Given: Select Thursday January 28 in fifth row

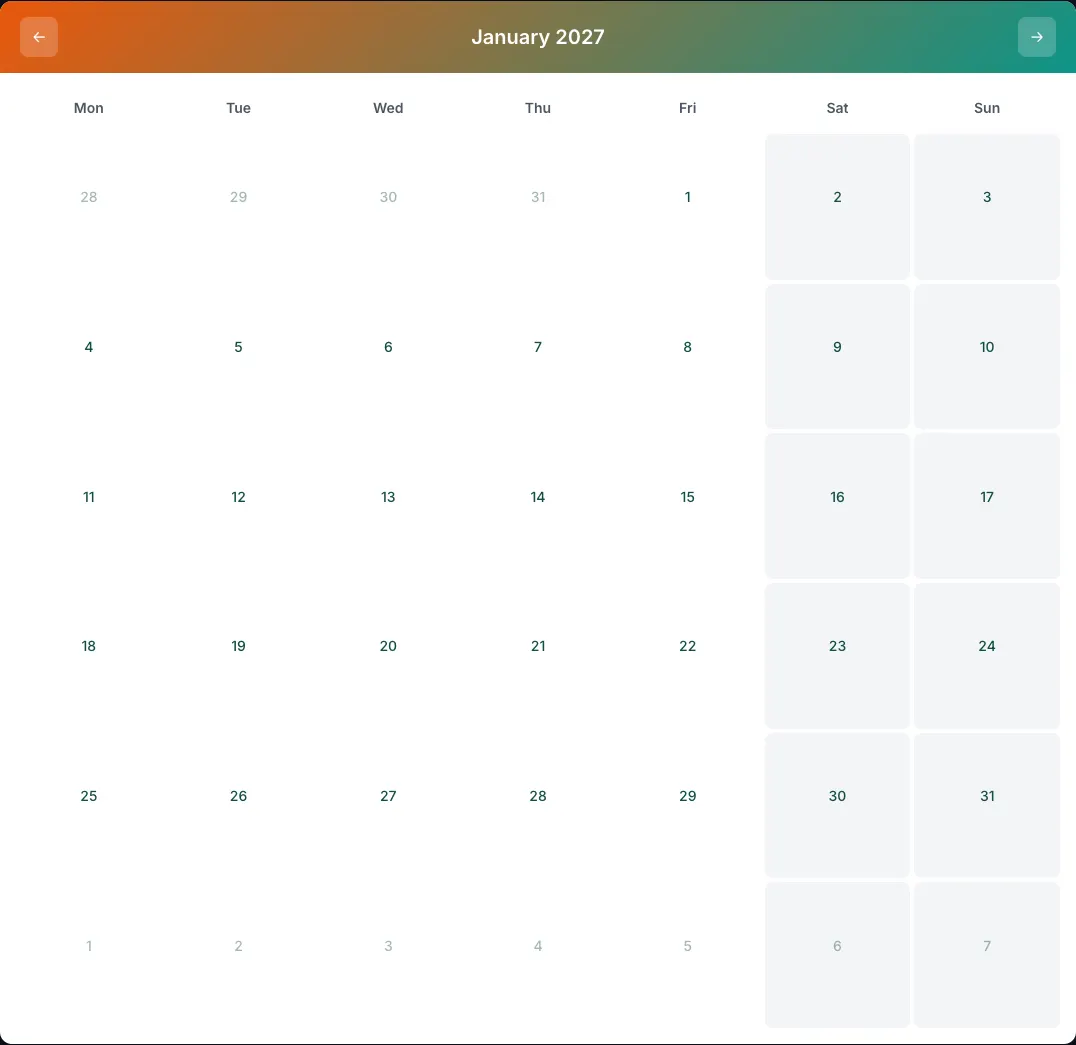Looking at the screenshot, I should 538,805.
